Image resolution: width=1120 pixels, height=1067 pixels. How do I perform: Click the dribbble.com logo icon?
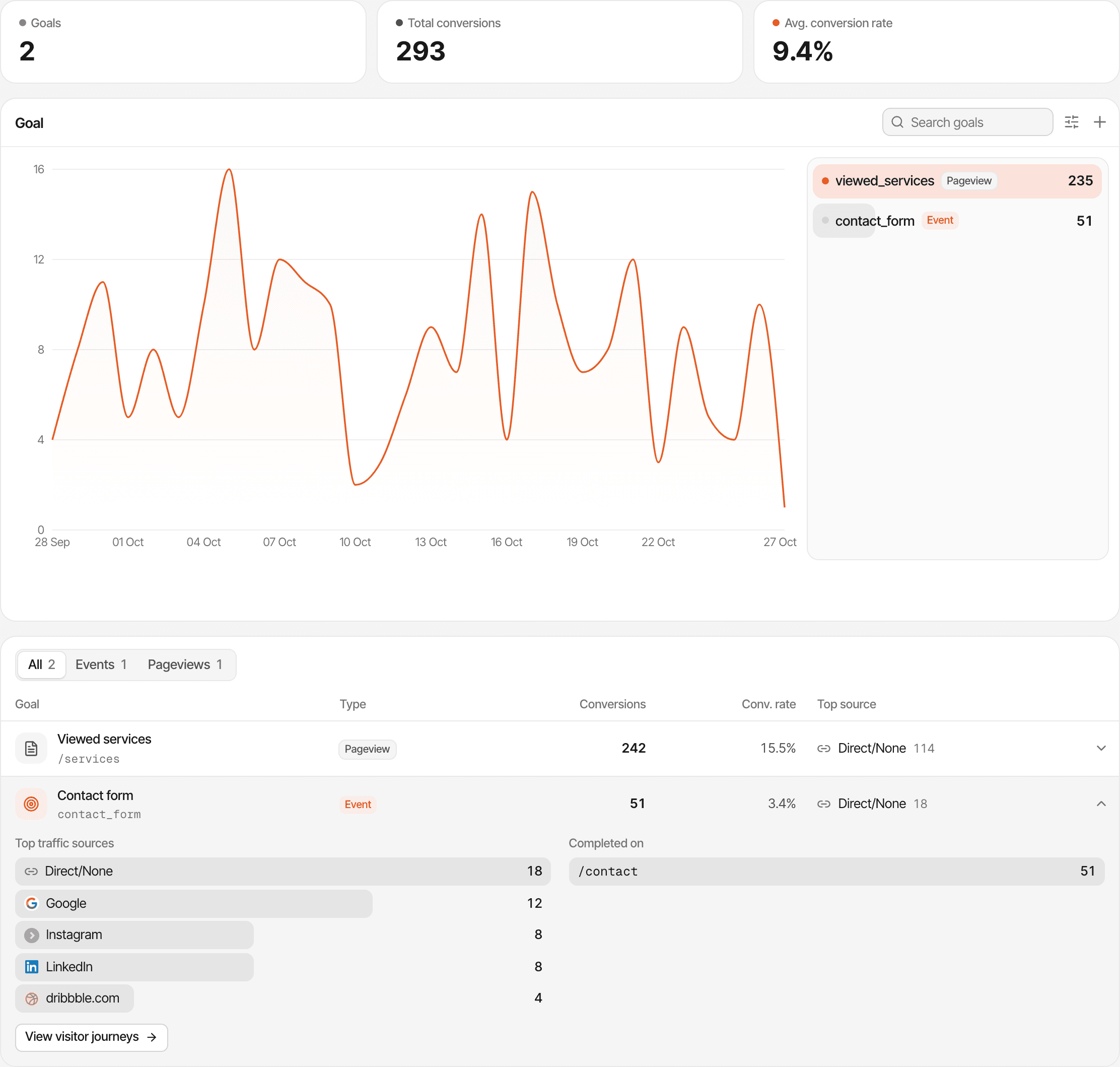[x=32, y=999]
